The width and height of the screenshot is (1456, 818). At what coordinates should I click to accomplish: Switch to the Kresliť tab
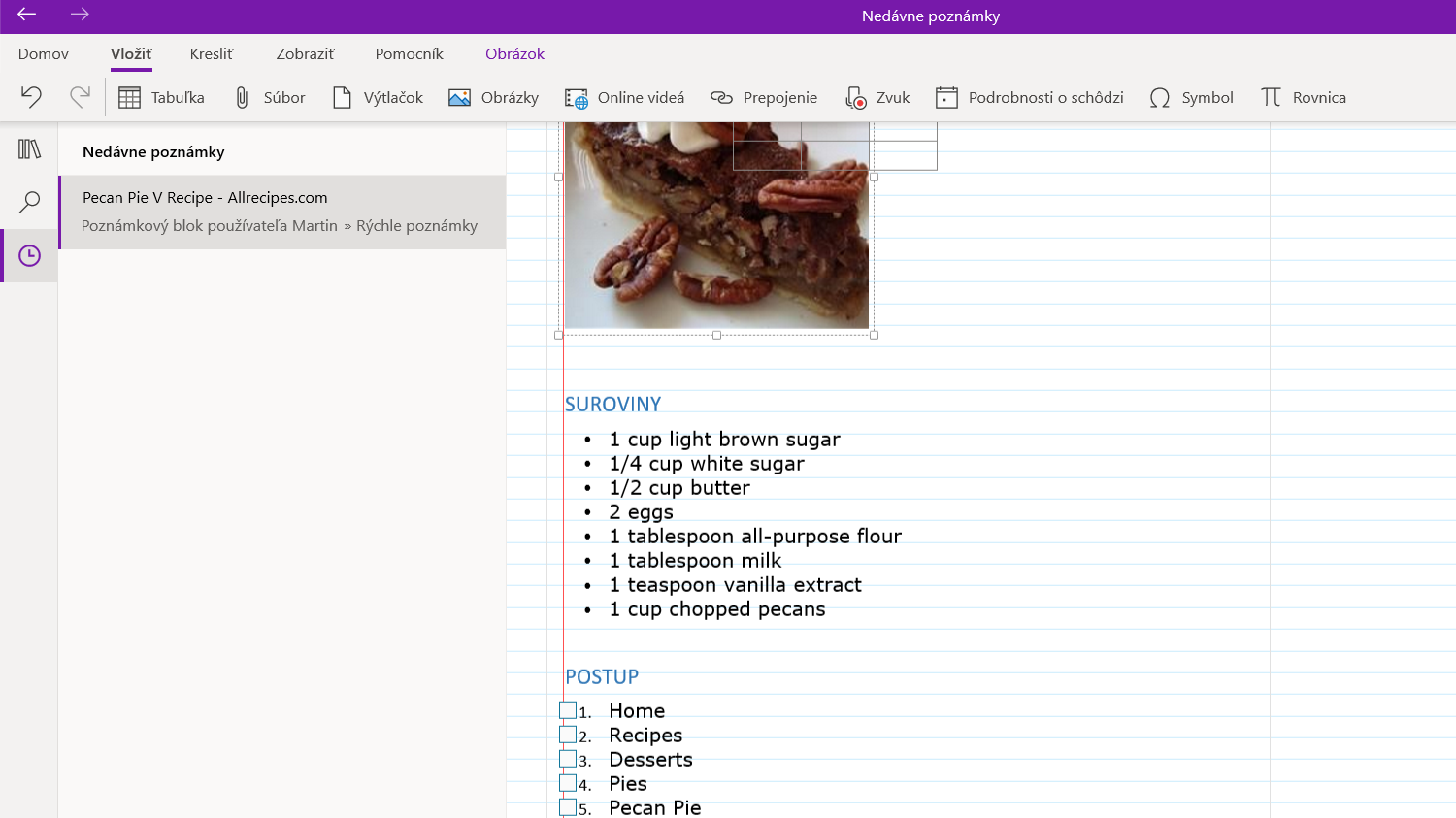coord(212,53)
